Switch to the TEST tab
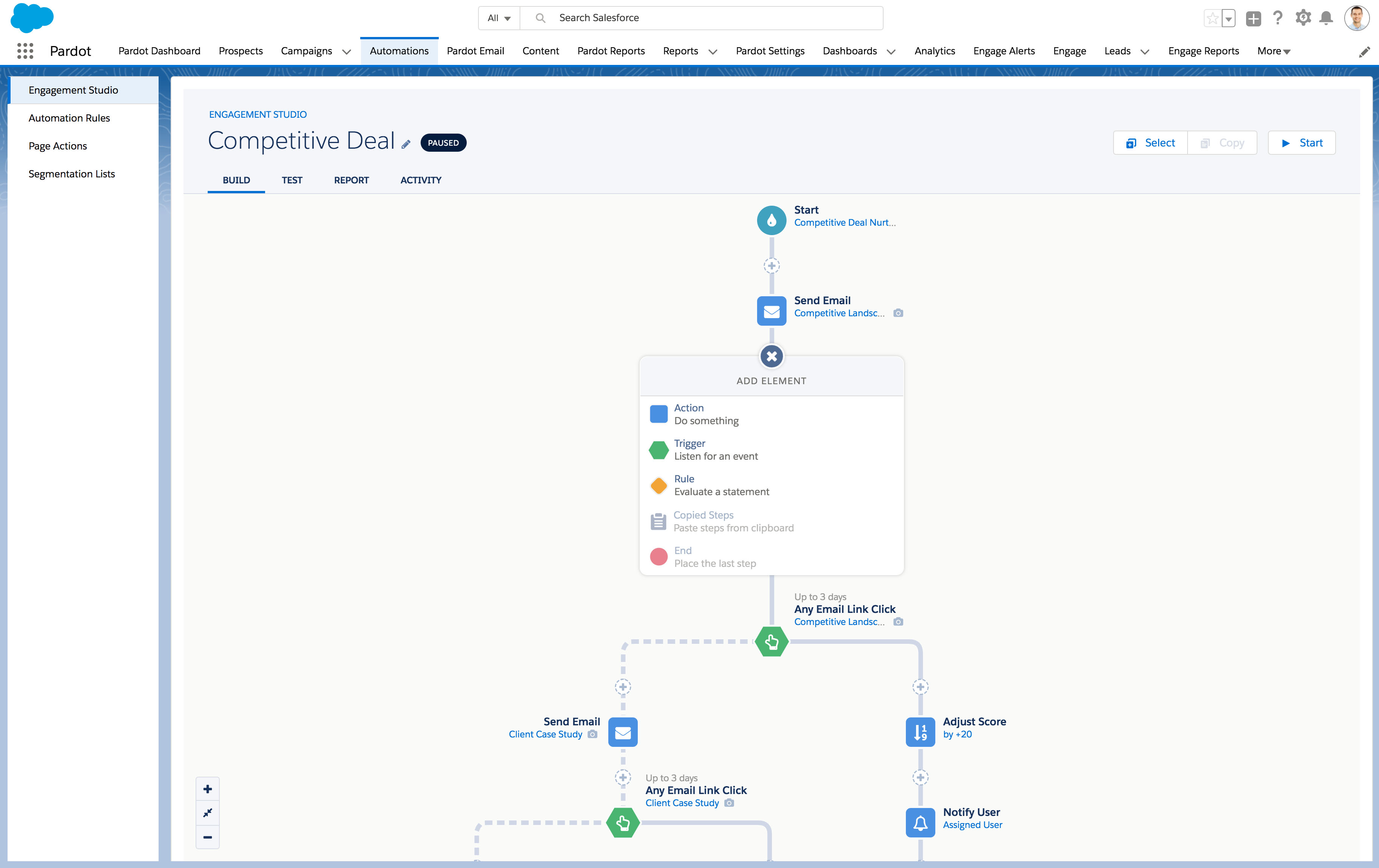Image resolution: width=1379 pixels, height=868 pixels. point(291,180)
